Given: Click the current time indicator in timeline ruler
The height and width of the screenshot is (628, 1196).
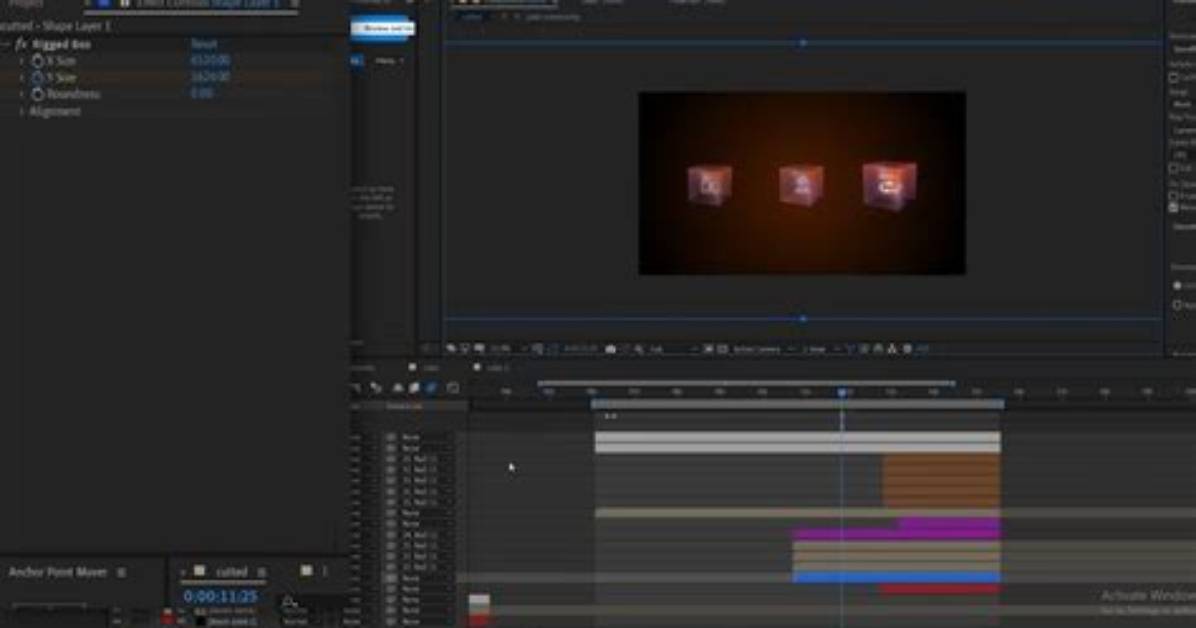Looking at the screenshot, I should tap(842, 392).
